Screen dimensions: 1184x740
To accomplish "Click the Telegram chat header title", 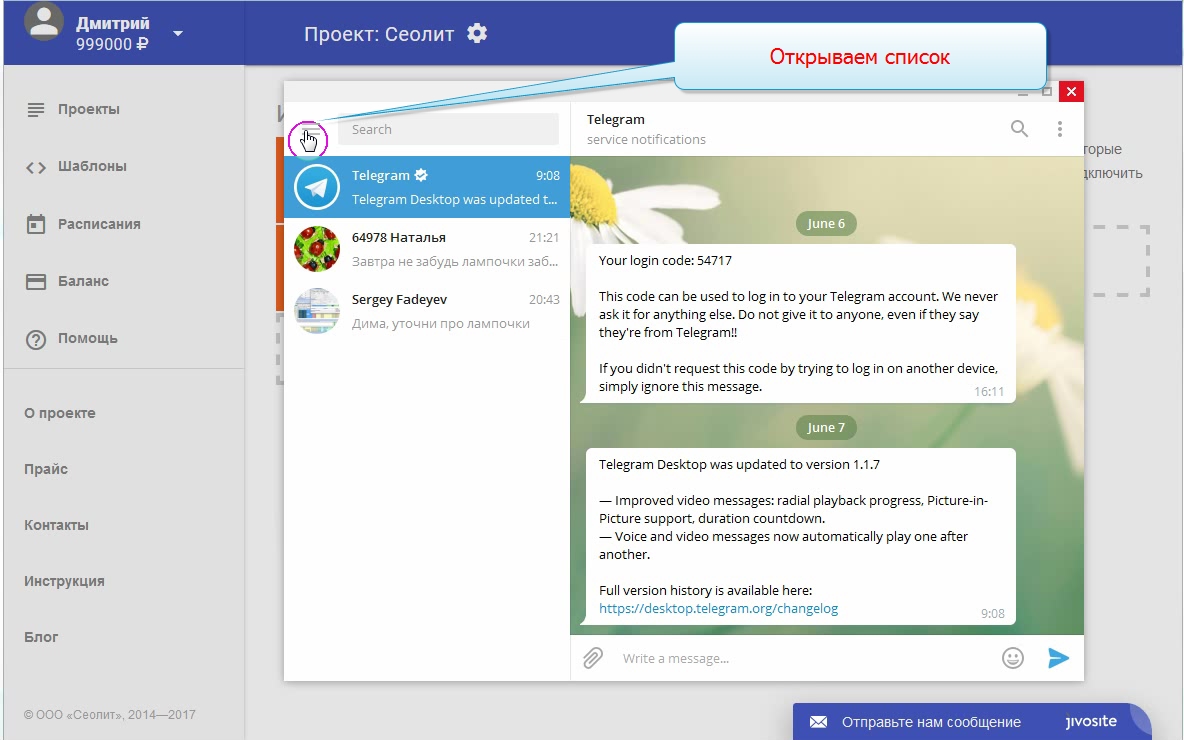I will 615,119.
